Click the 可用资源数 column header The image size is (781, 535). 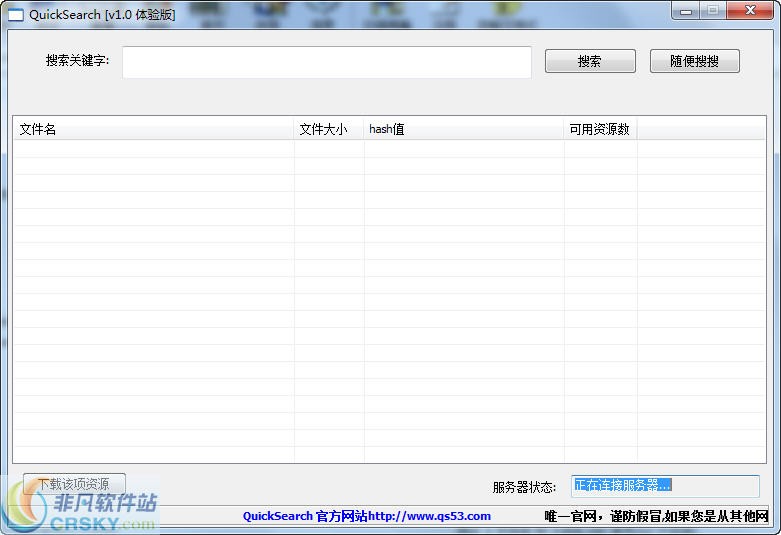click(600, 129)
